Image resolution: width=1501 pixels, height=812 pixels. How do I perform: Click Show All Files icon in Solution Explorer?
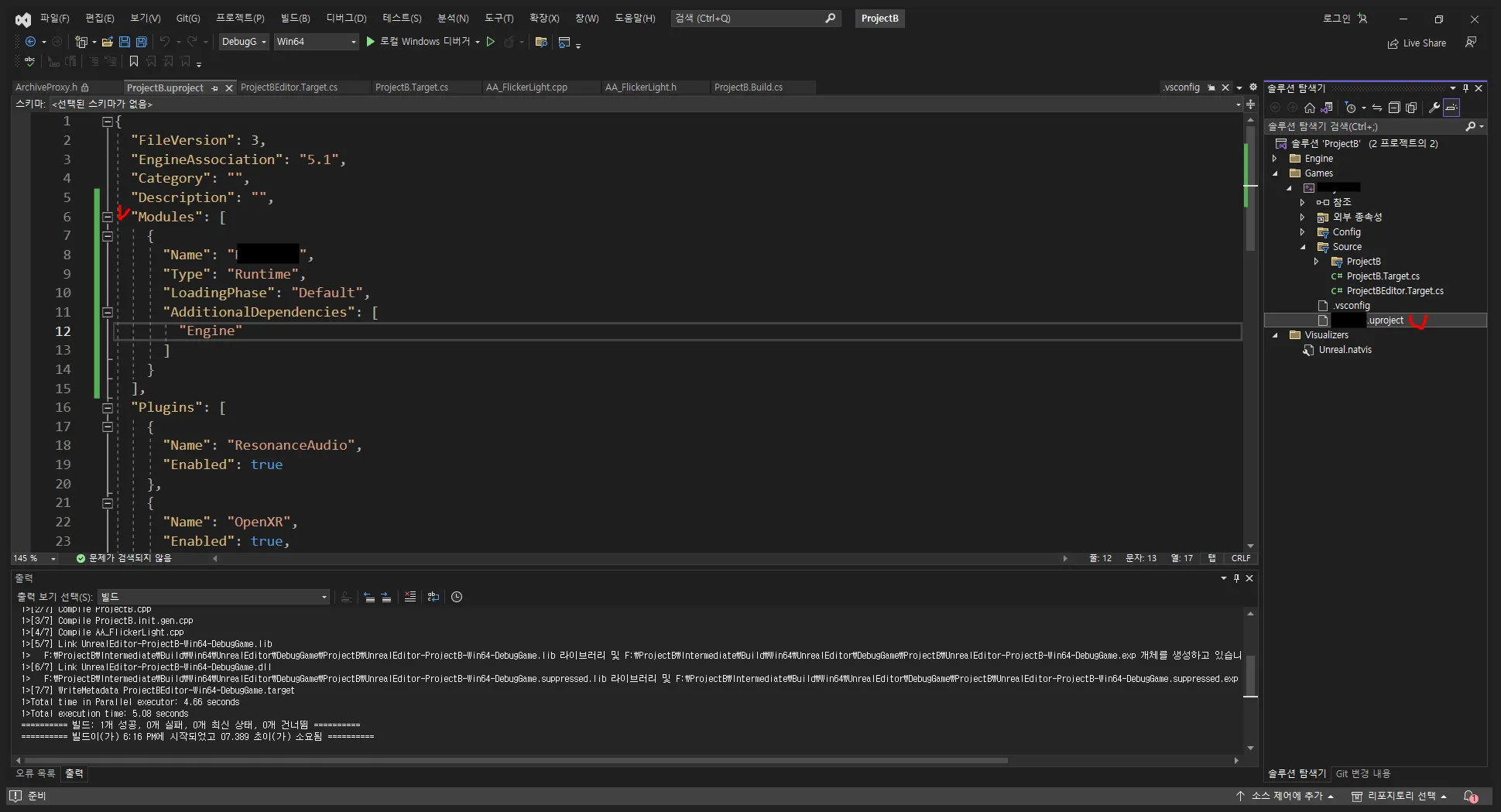click(x=1411, y=108)
